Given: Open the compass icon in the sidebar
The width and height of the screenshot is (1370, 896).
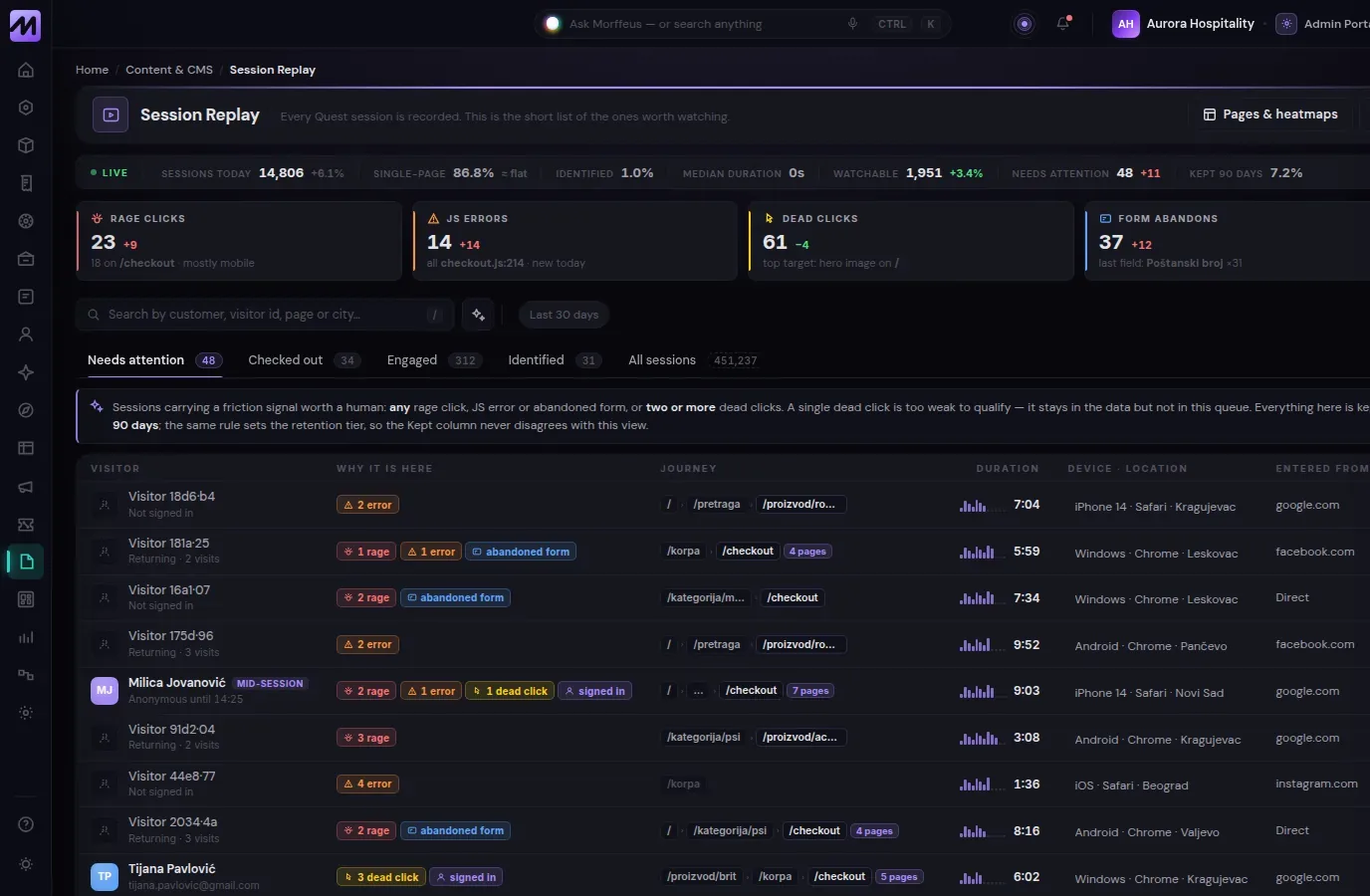Looking at the screenshot, I should pyautogui.click(x=26, y=410).
